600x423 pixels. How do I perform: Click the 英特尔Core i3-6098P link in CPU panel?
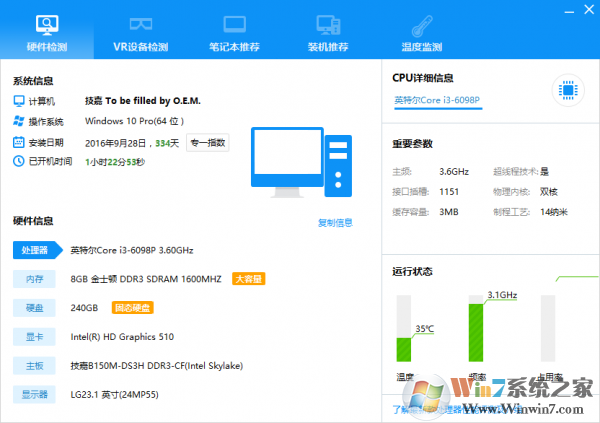(437, 100)
